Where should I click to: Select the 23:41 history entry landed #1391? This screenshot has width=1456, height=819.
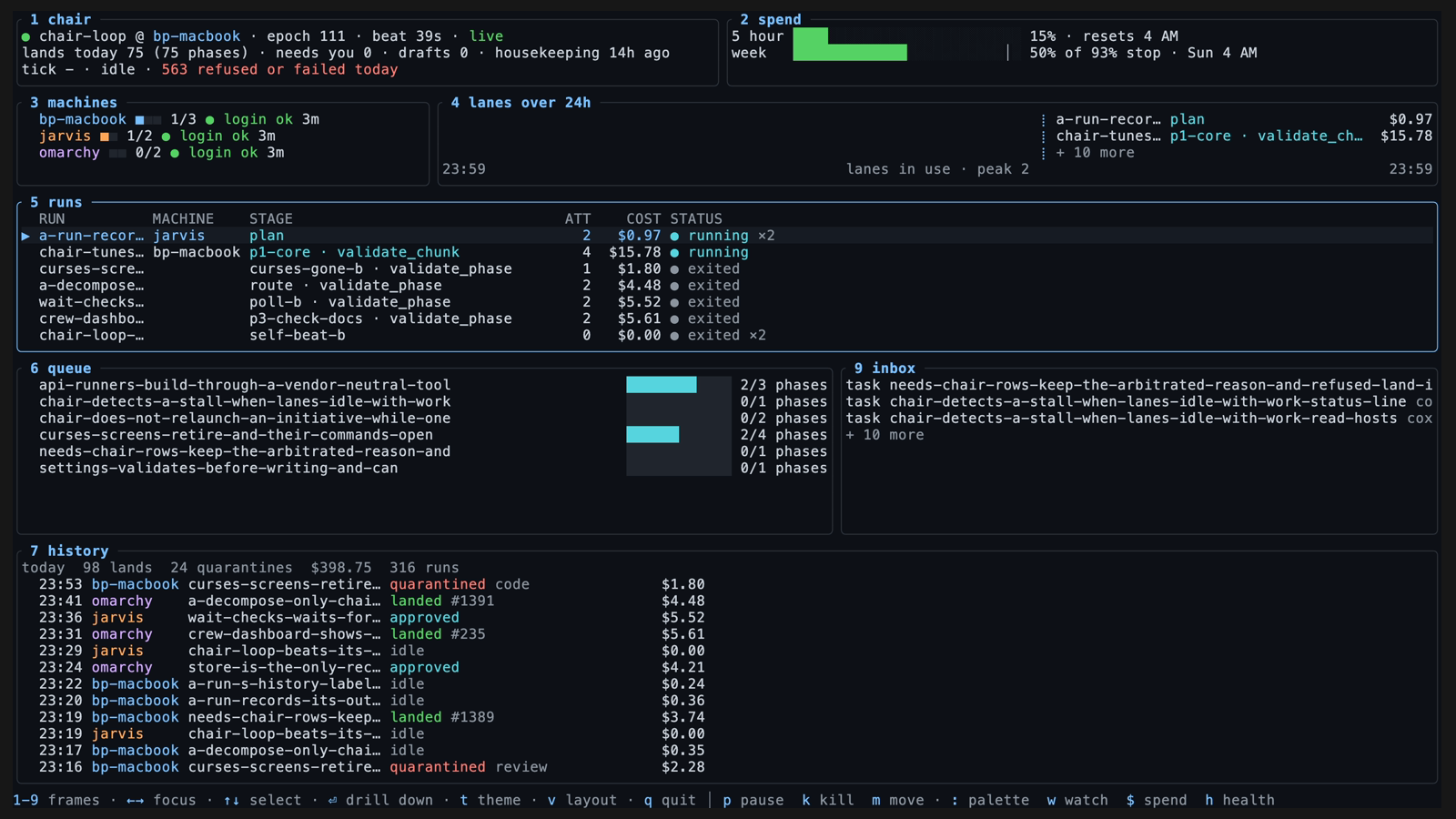(371, 601)
